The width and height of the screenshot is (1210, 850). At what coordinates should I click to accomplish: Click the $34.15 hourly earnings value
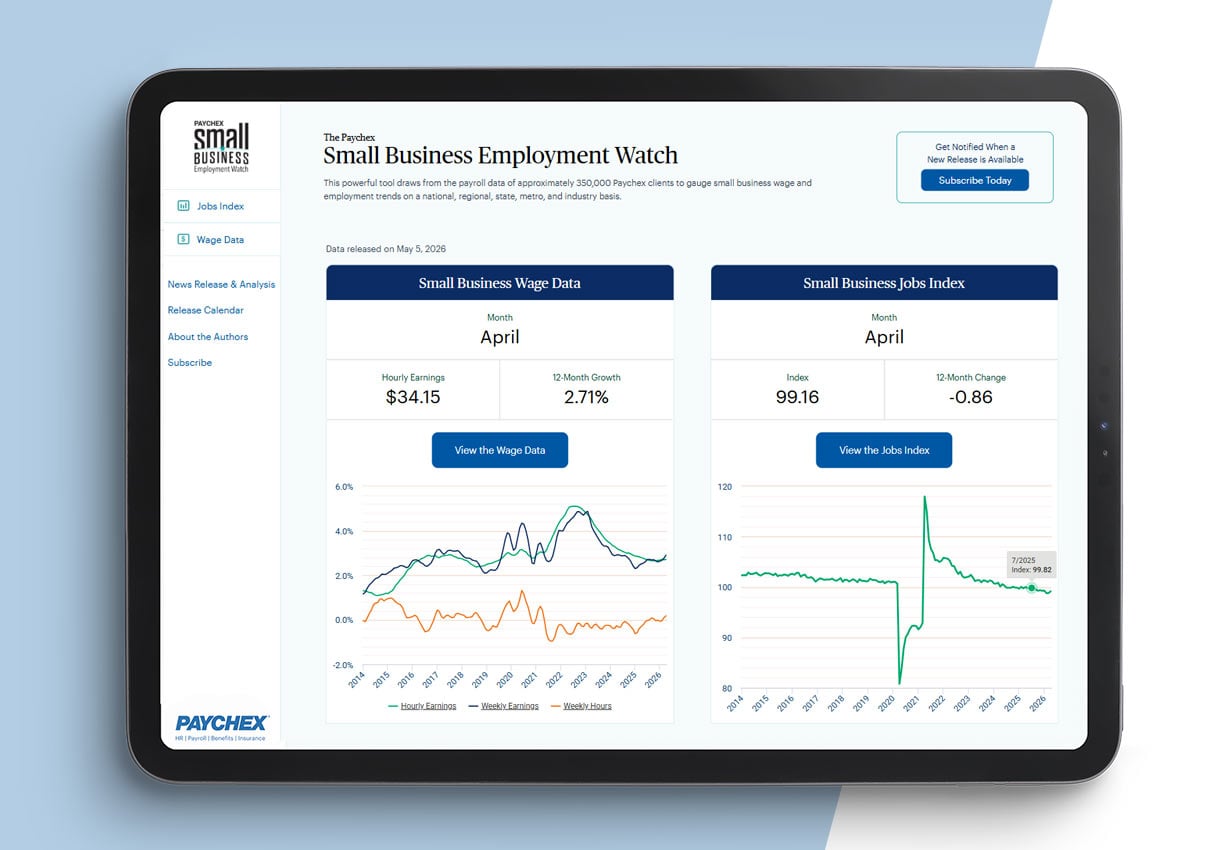coord(413,397)
